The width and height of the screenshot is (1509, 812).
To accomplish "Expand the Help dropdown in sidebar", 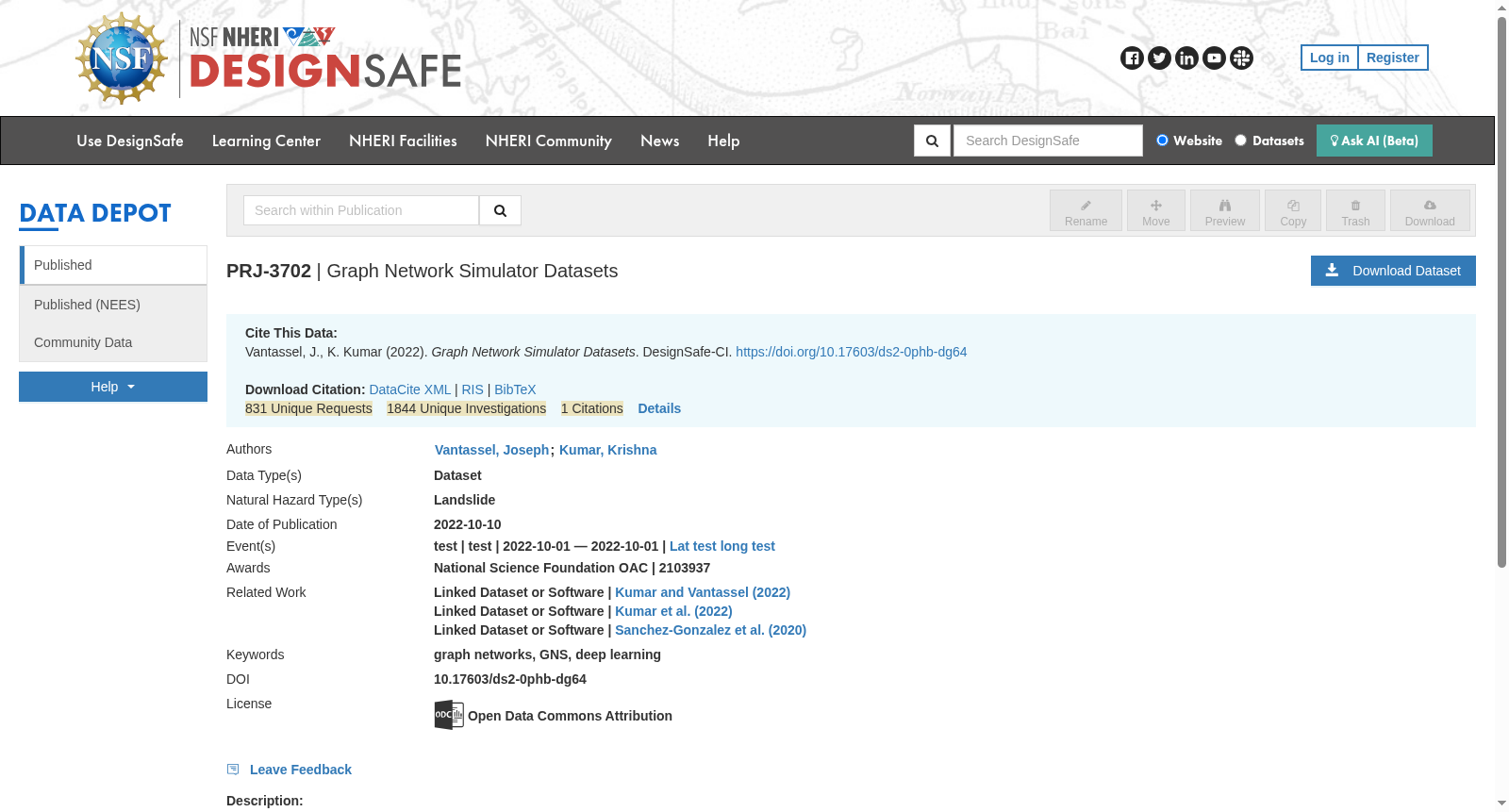I will coord(113,387).
